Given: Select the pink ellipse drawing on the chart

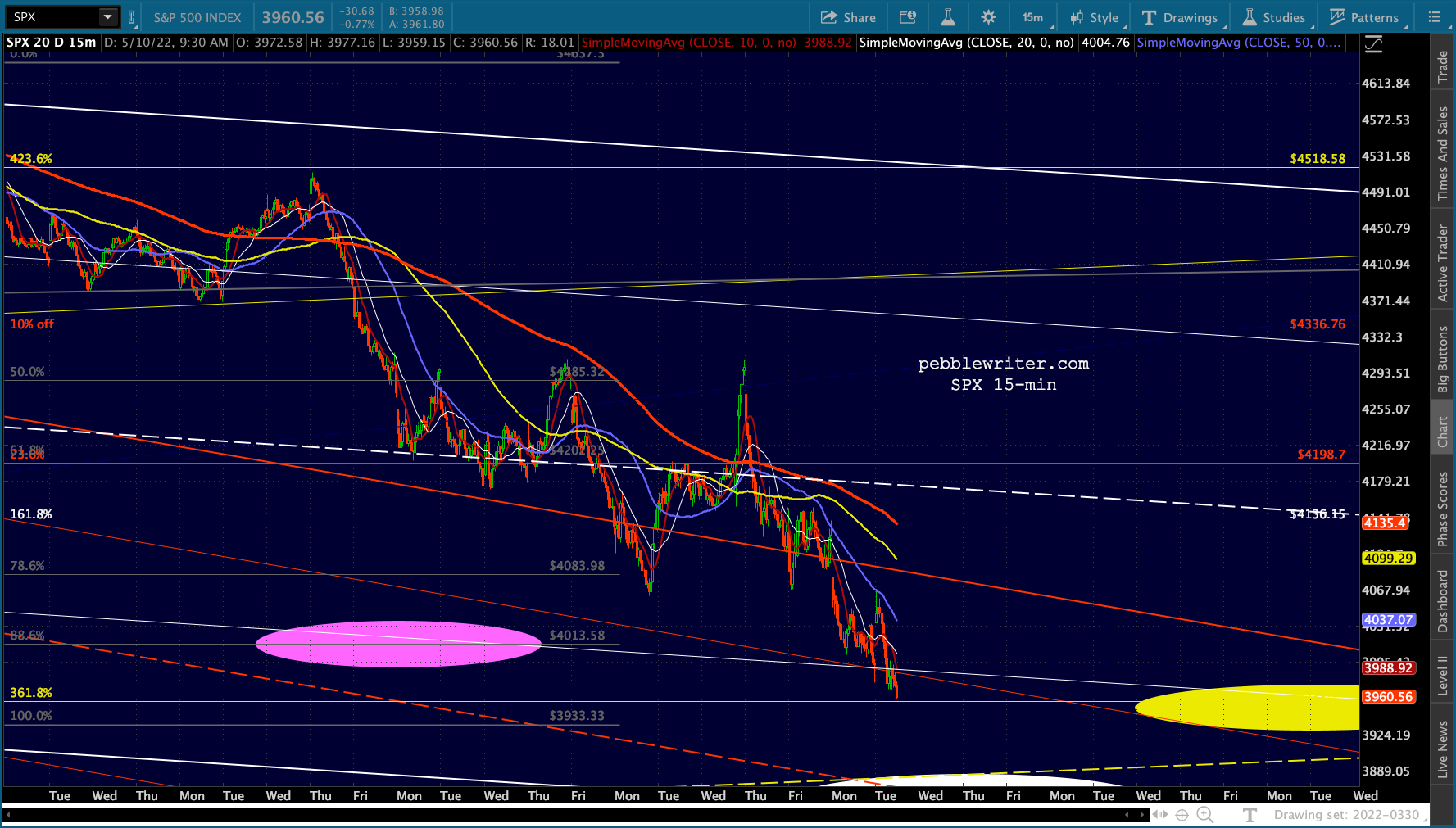Looking at the screenshot, I should (398, 645).
